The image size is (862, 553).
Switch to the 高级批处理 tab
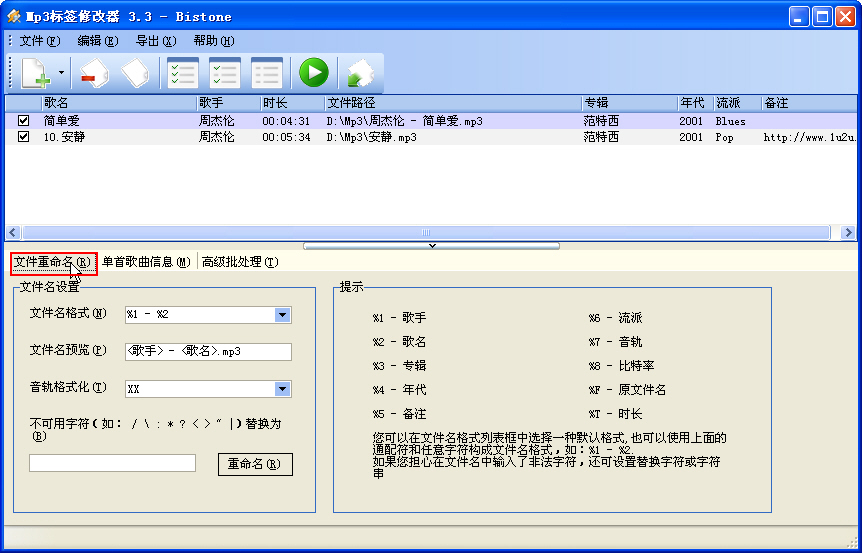click(239, 262)
